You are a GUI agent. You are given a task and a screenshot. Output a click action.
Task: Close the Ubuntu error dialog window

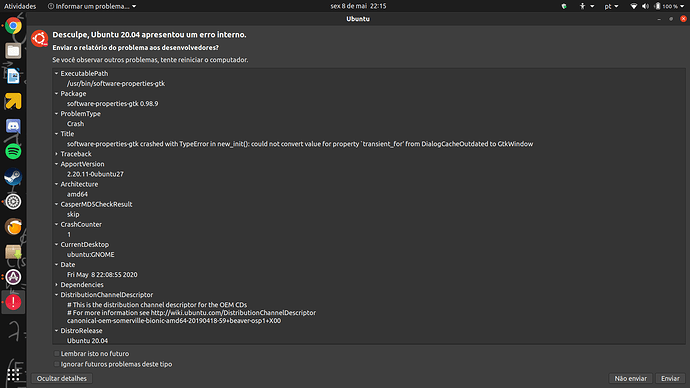point(683,18)
